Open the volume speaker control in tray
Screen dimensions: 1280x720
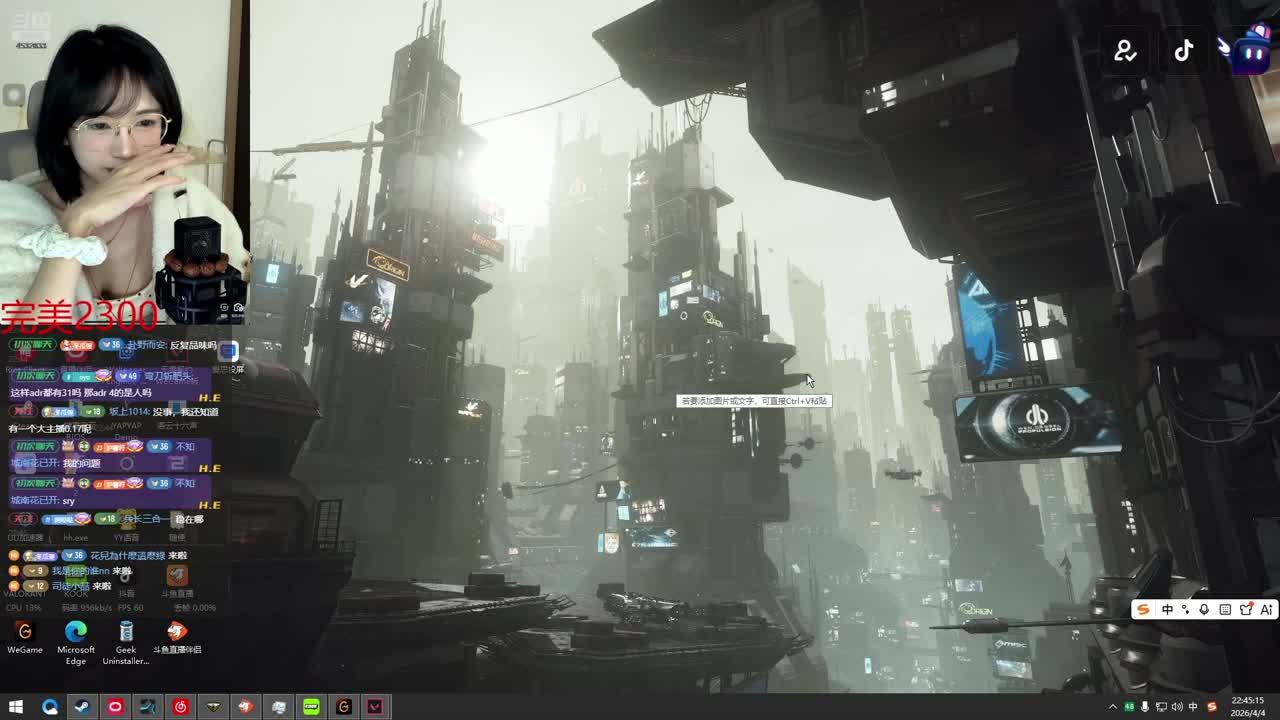1177,707
